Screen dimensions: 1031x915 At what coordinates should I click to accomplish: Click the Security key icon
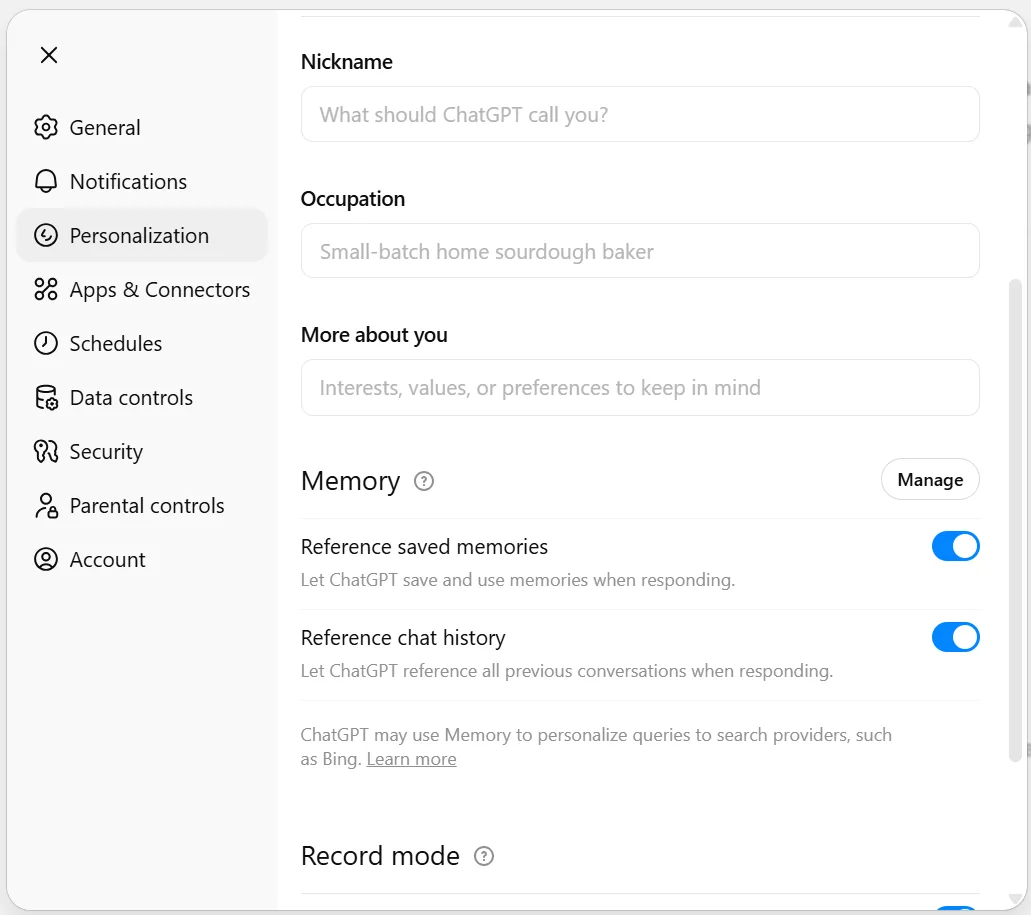(x=46, y=452)
